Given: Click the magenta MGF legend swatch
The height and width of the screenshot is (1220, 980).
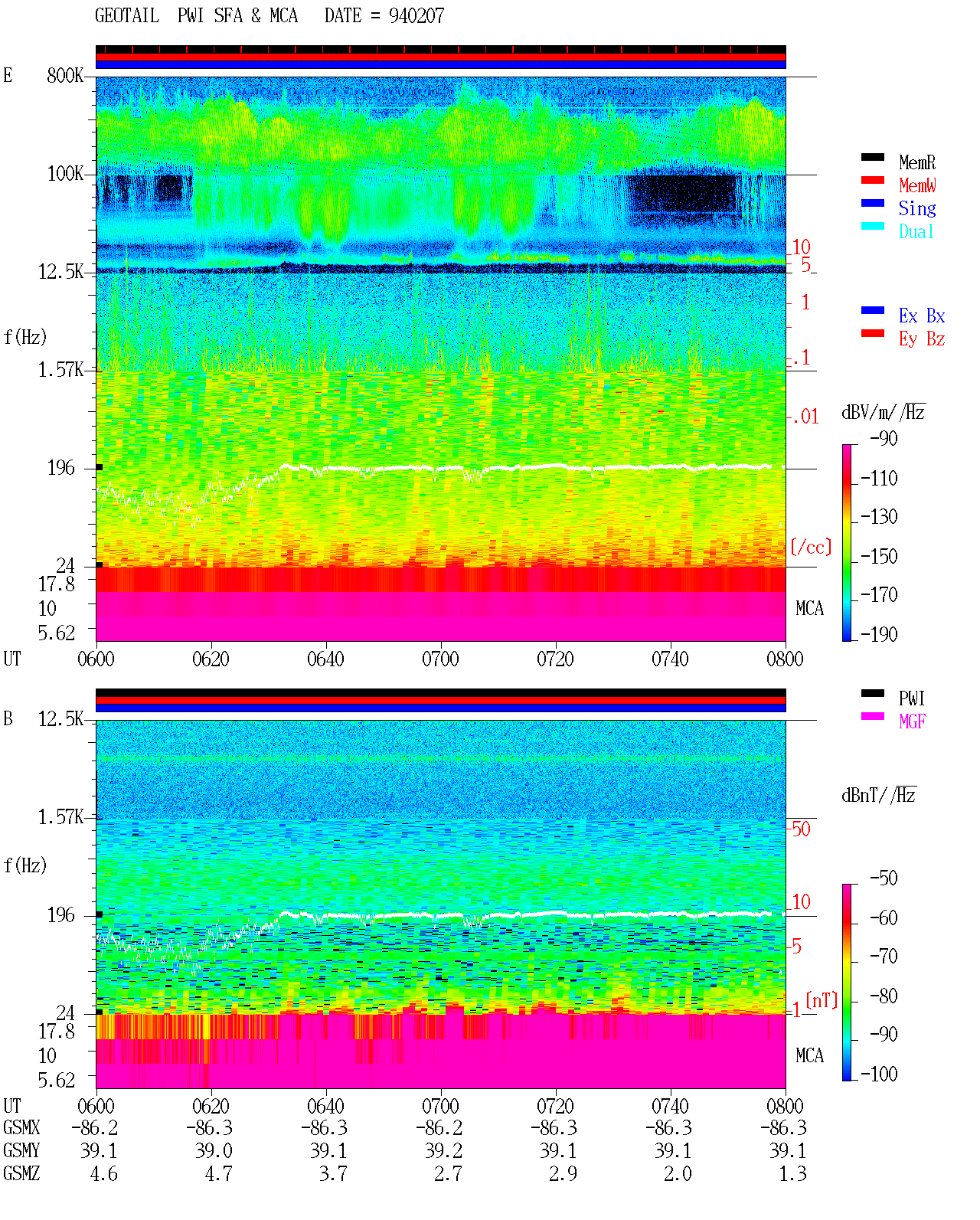Looking at the screenshot, I should coord(873,716).
